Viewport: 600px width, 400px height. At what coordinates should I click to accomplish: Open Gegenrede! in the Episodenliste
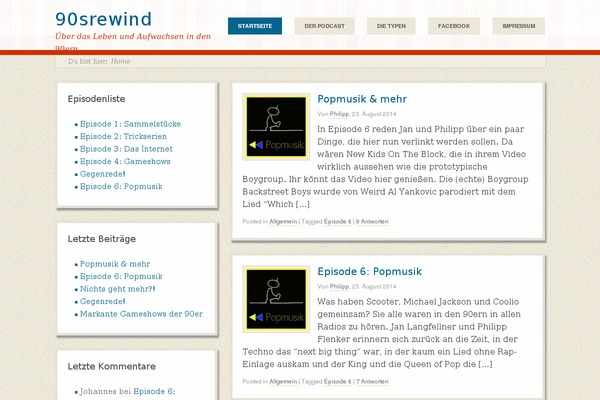(103, 174)
